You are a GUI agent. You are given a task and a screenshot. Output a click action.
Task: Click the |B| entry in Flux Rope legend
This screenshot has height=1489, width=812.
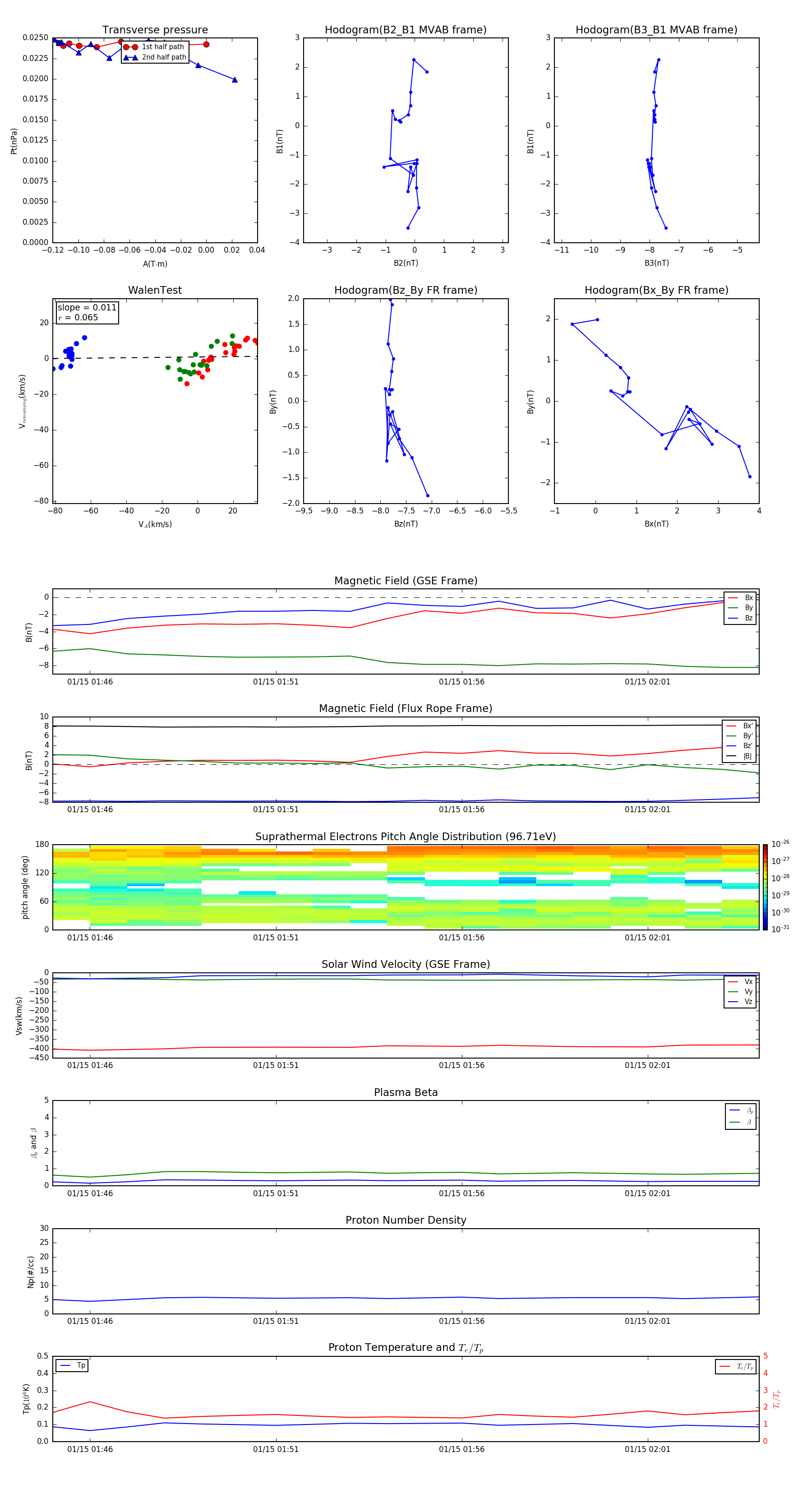[740, 756]
